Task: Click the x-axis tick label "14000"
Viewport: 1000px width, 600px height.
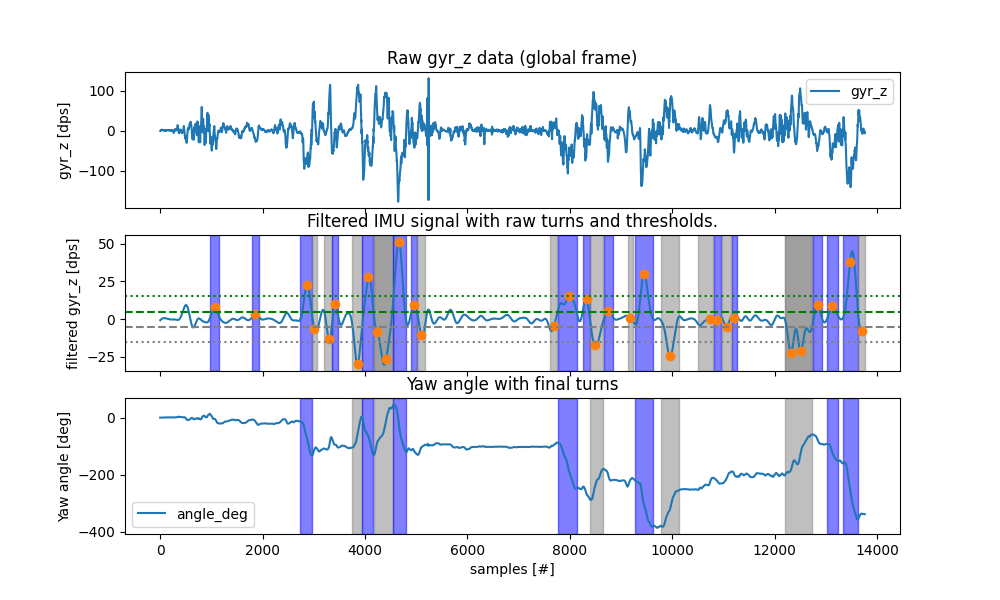Action: [877, 551]
